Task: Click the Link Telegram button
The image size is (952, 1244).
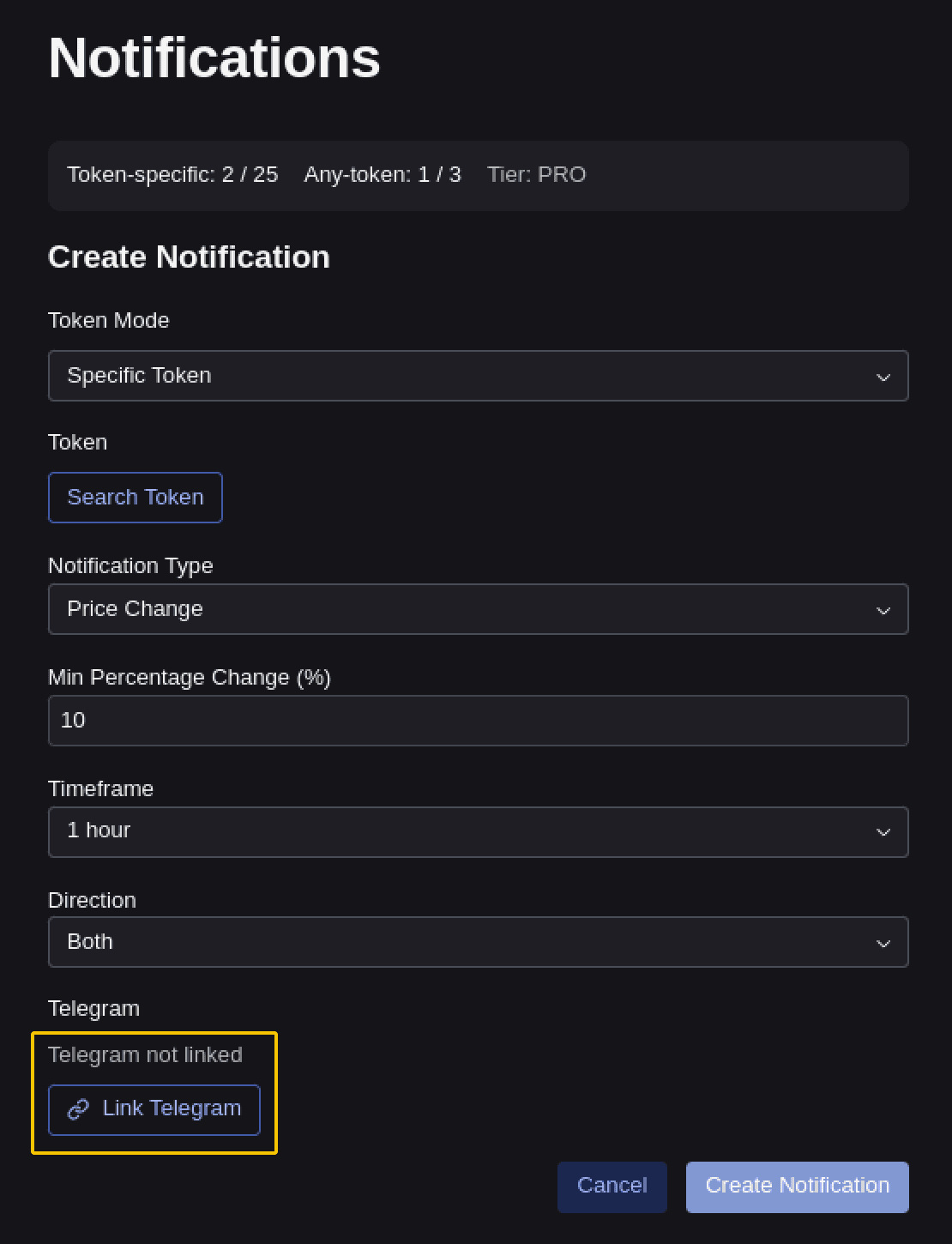Action: point(154,1108)
